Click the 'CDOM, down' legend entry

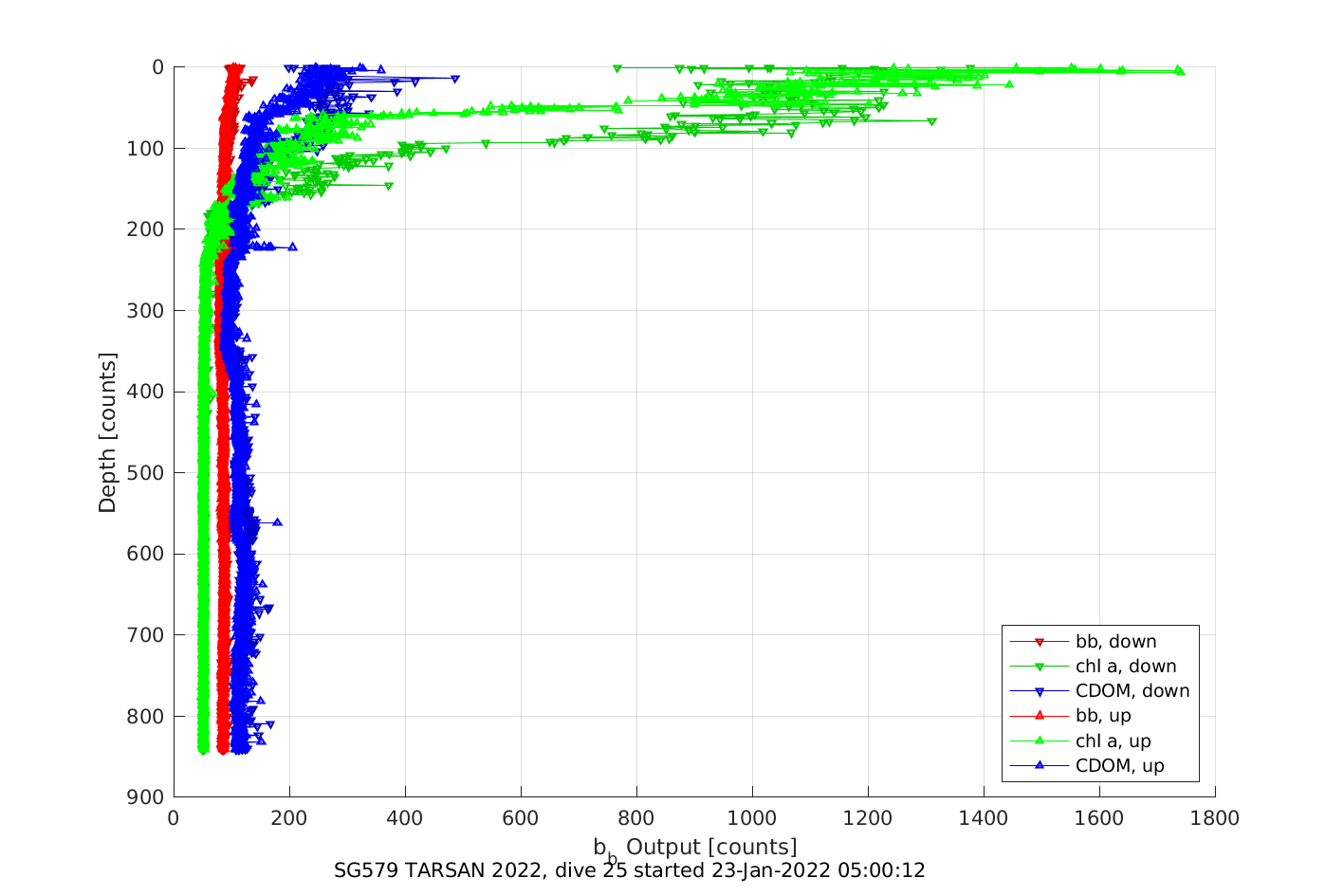[1100, 691]
